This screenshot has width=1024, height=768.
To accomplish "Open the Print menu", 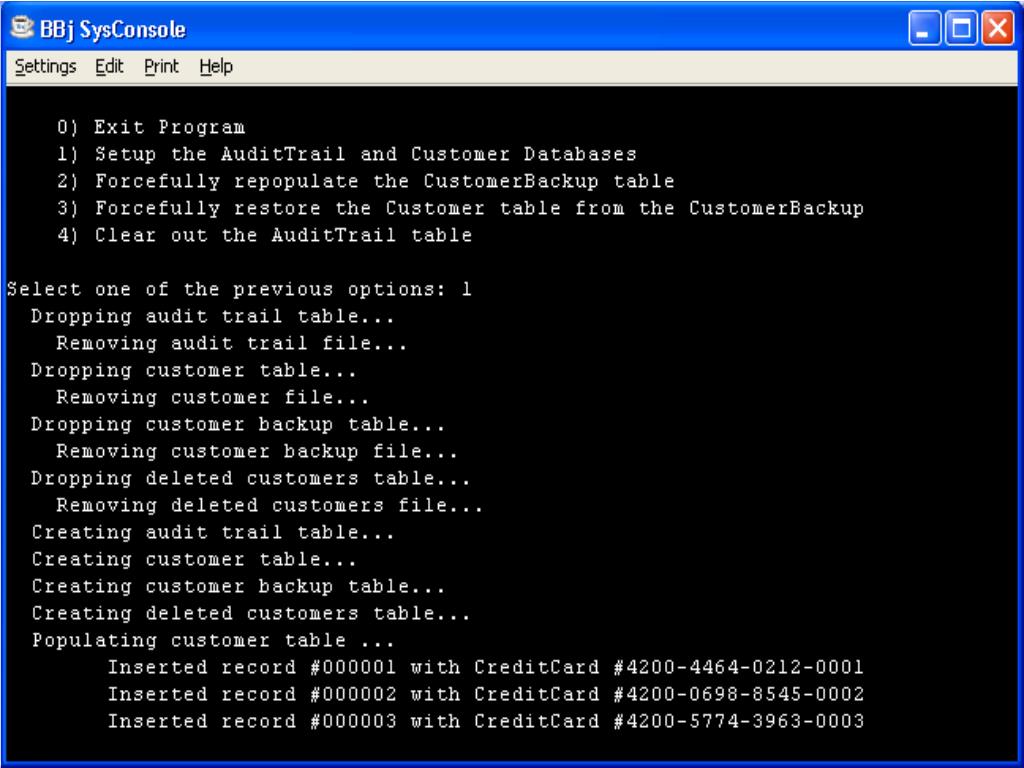I will tap(161, 67).
